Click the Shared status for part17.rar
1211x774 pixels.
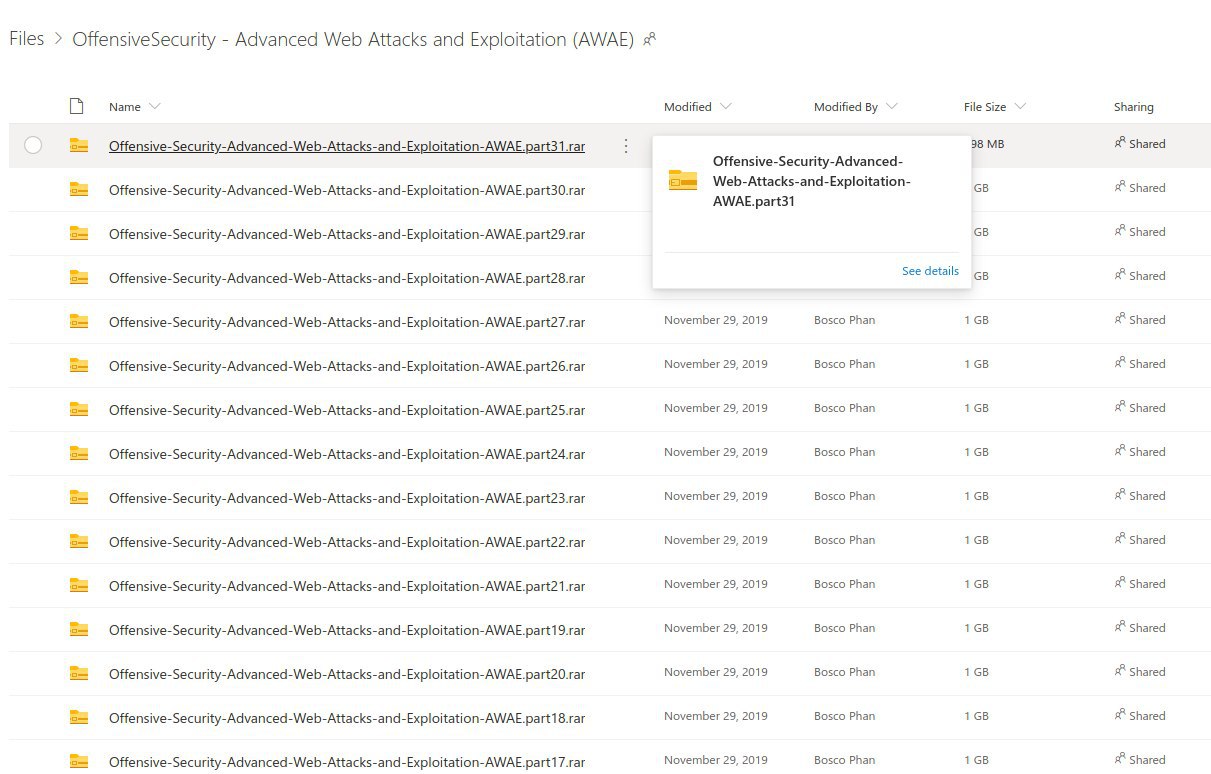(1140, 760)
